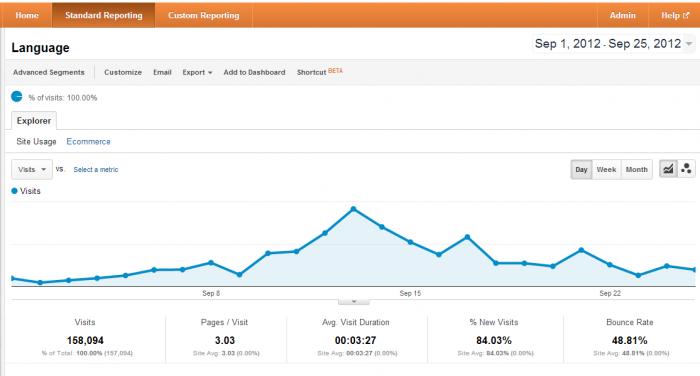Open the Visits metric dropdown
Image resolution: width=700 pixels, height=376 pixels.
[x=32, y=169]
